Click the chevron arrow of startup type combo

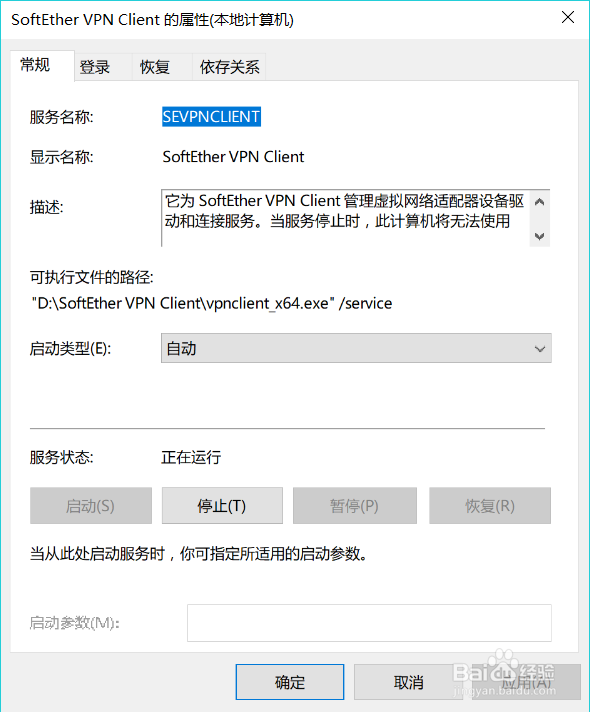click(x=540, y=349)
